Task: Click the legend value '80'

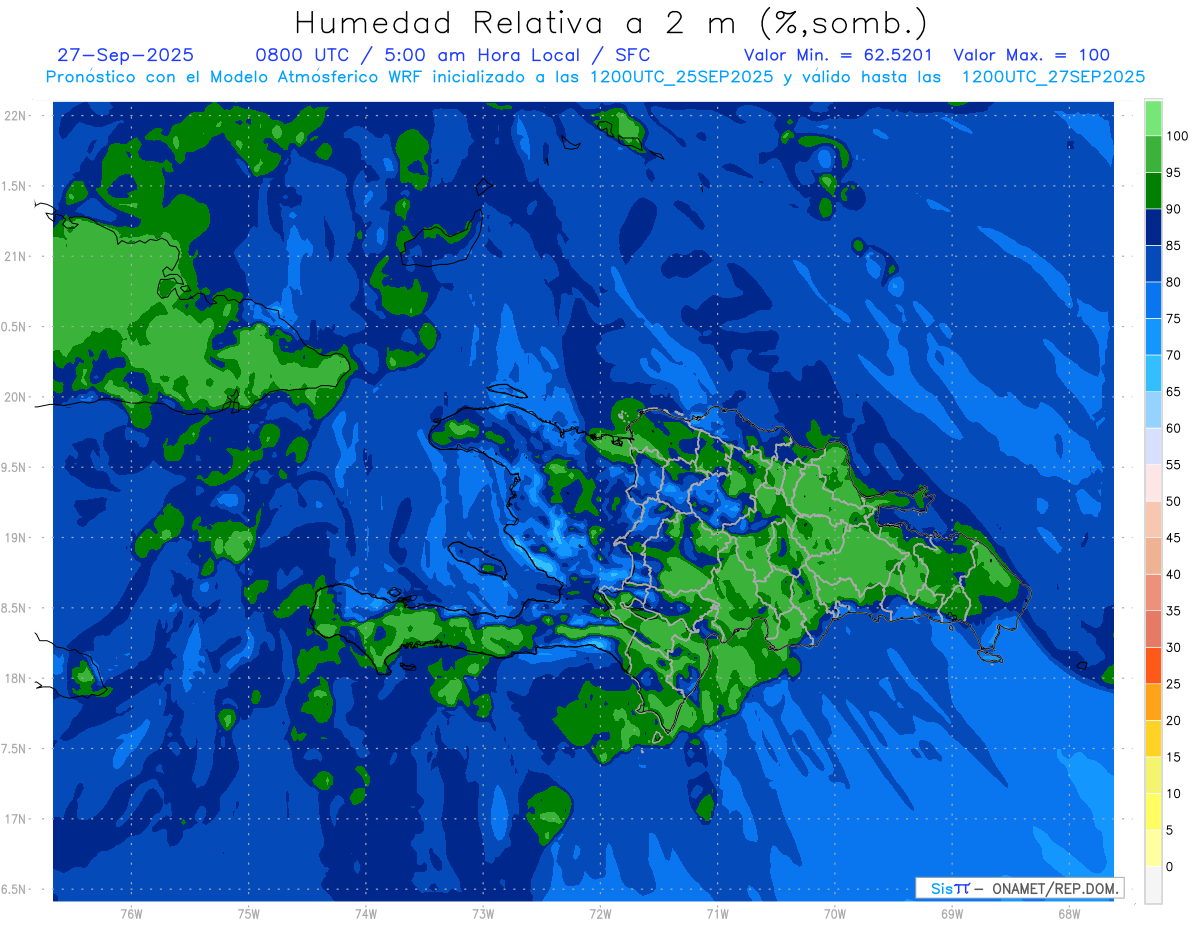Action: click(1173, 282)
